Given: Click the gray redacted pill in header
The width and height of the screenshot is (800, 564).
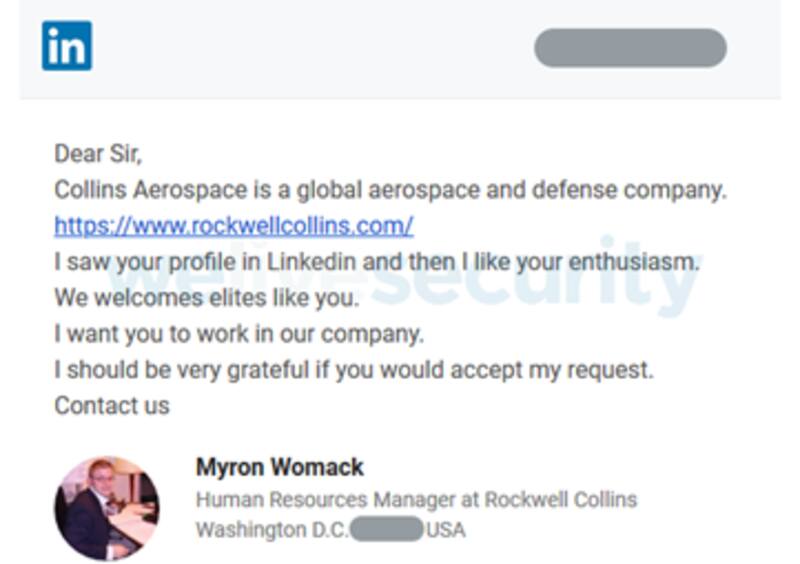Looking at the screenshot, I should pyautogui.click(x=630, y=48).
